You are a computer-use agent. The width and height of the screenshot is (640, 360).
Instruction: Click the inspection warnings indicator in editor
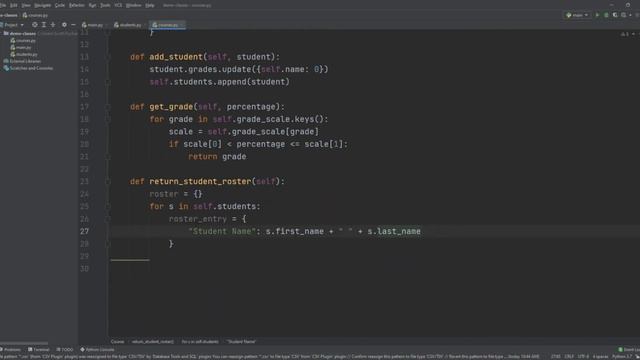[625, 34]
